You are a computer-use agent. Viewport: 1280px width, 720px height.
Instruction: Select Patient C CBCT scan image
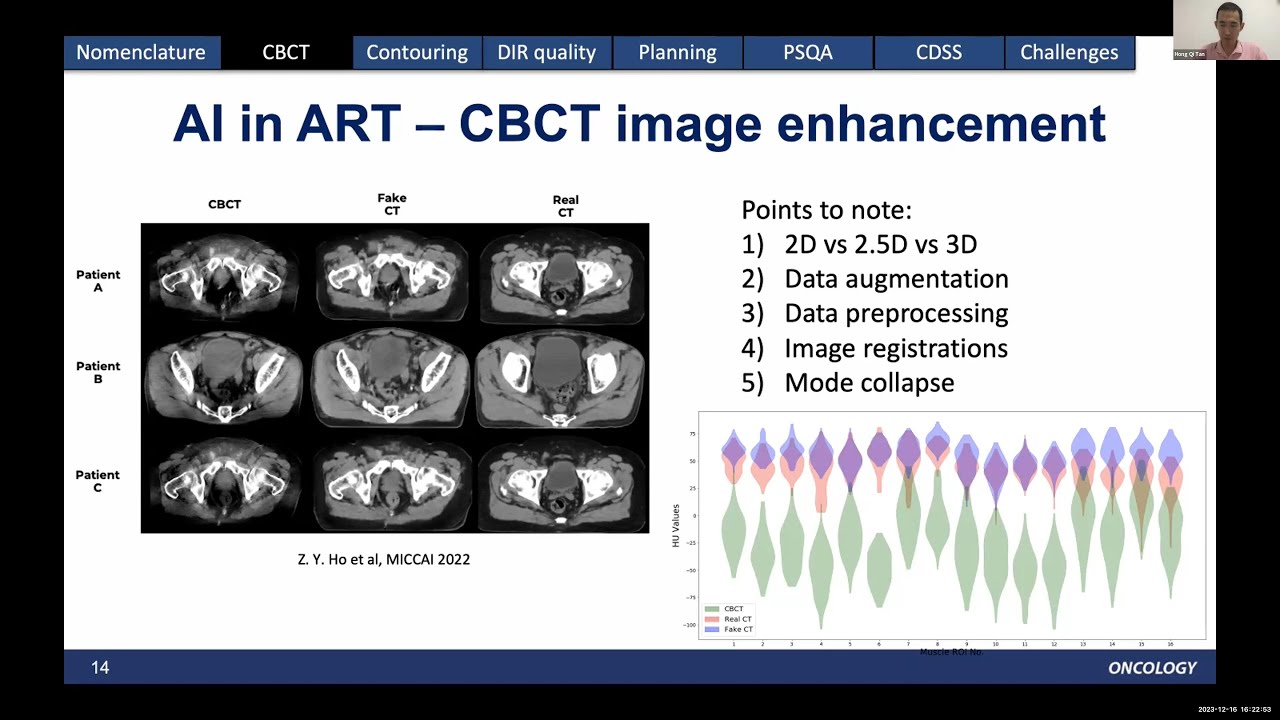pos(224,482)
